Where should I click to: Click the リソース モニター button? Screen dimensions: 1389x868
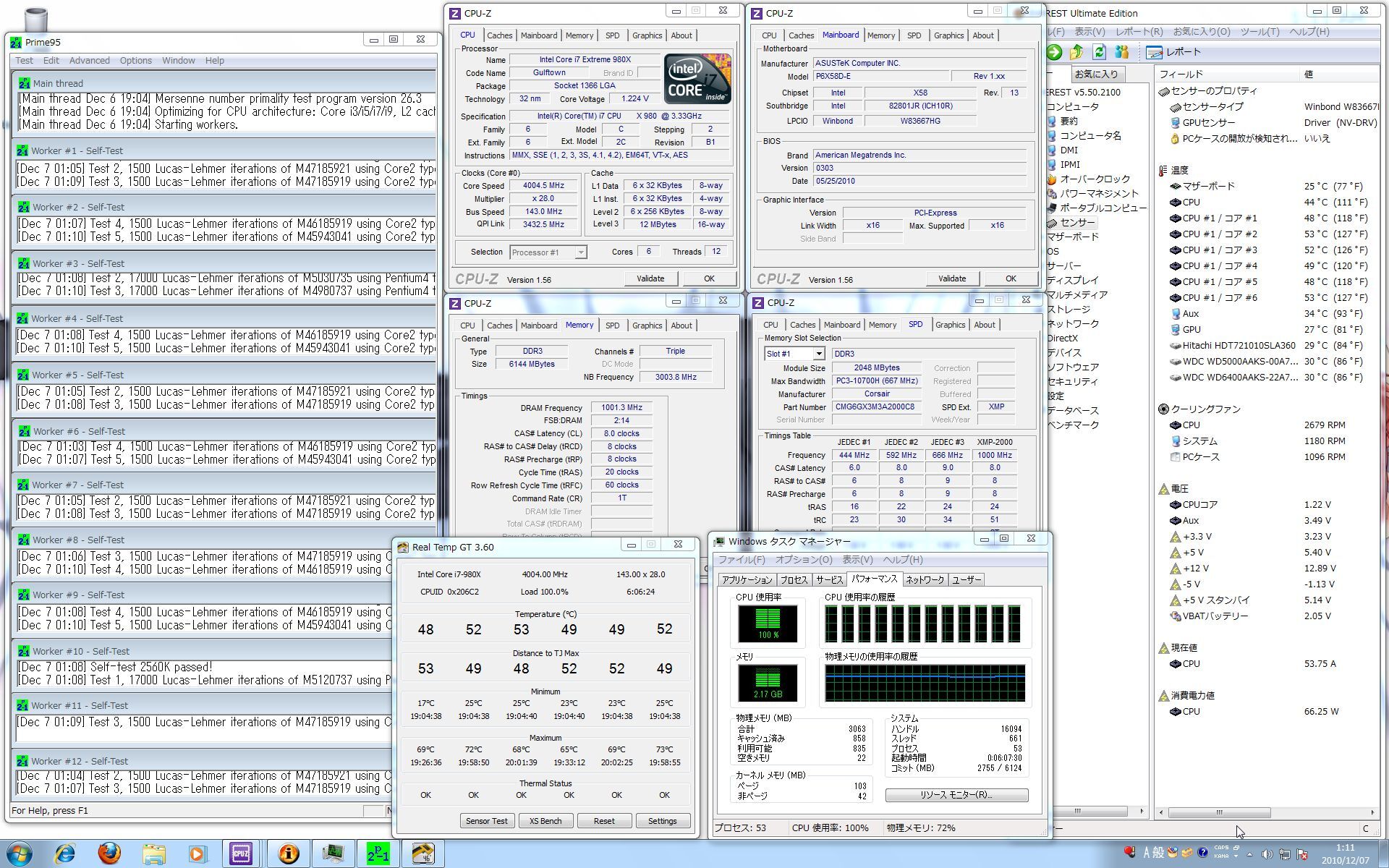(956, 794)
